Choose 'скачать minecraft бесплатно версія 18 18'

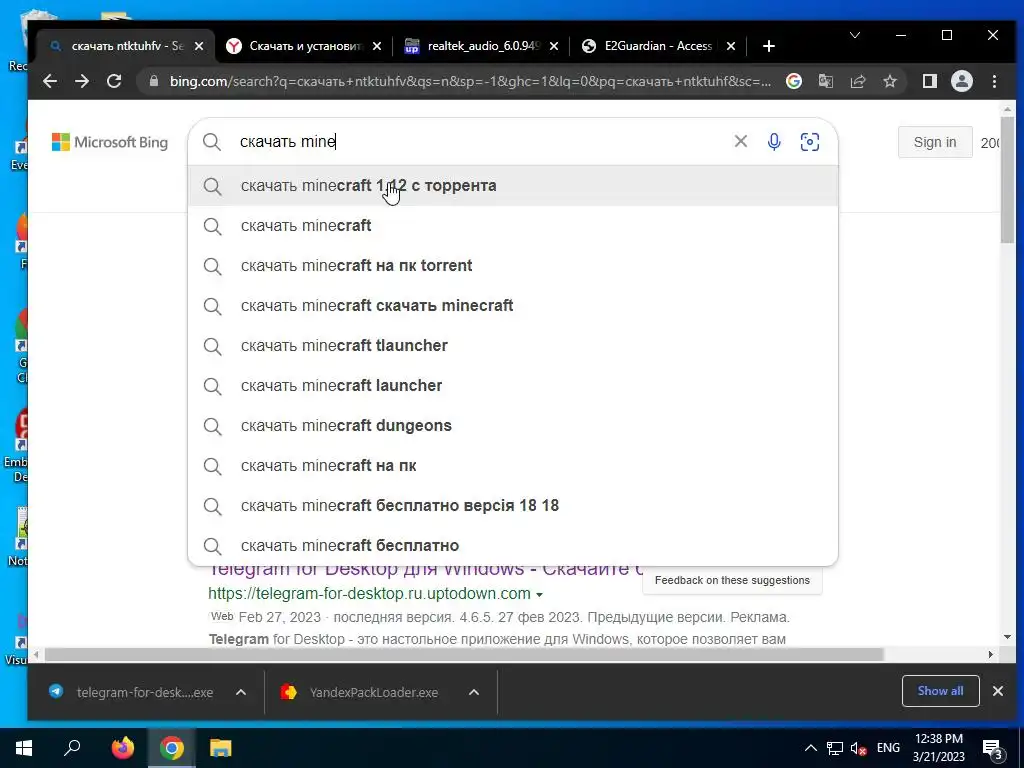(513, 505)
